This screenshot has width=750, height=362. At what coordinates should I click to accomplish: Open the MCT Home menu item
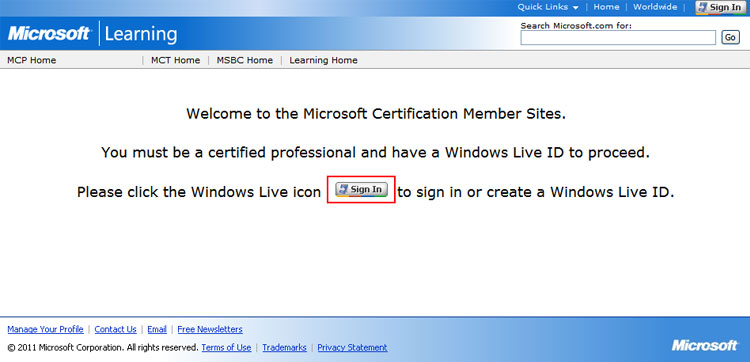click(176, 60)
